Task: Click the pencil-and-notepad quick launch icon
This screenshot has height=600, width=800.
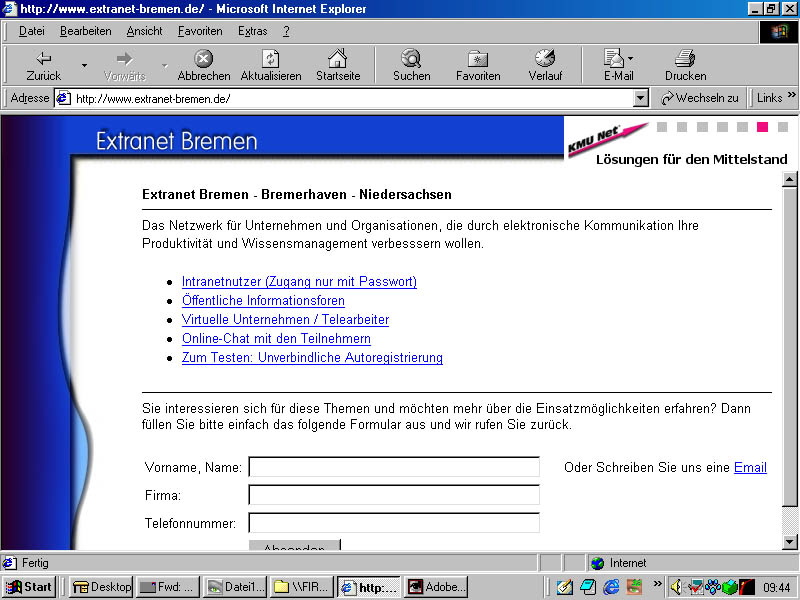Action: (565, 587)
